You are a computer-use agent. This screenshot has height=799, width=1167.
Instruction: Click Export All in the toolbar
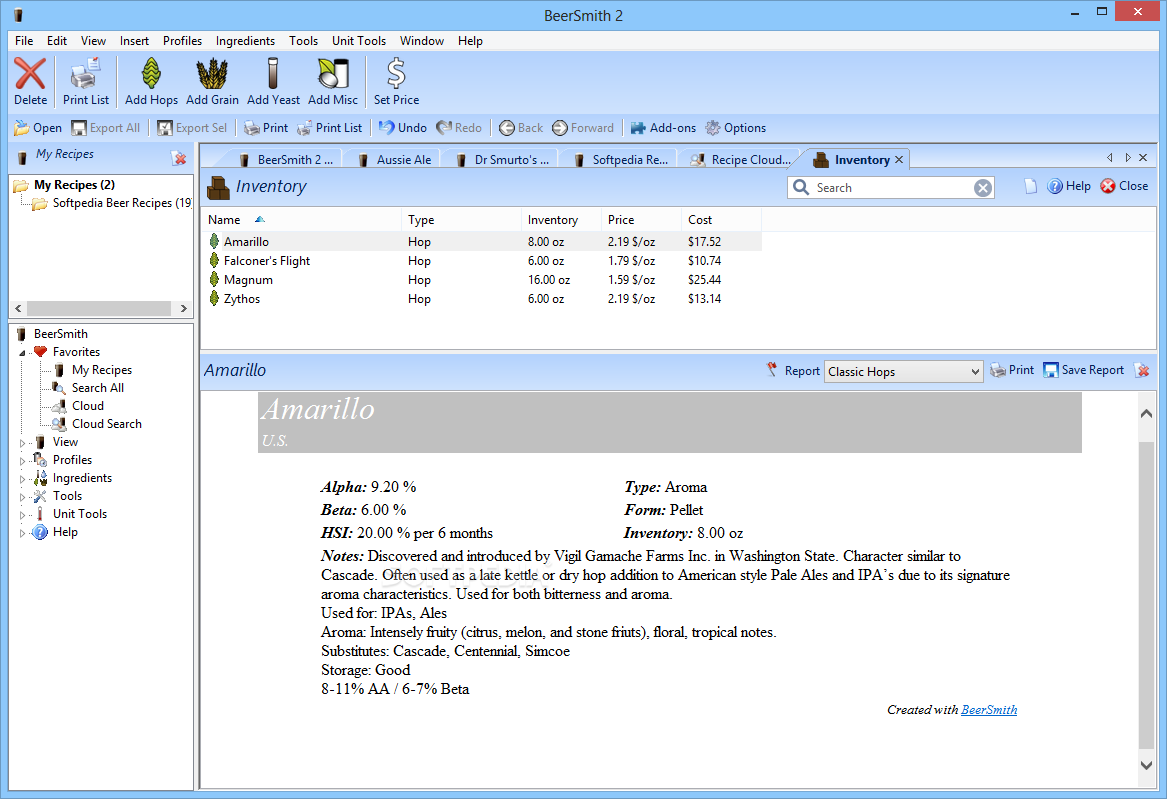(x=106, y=128)
